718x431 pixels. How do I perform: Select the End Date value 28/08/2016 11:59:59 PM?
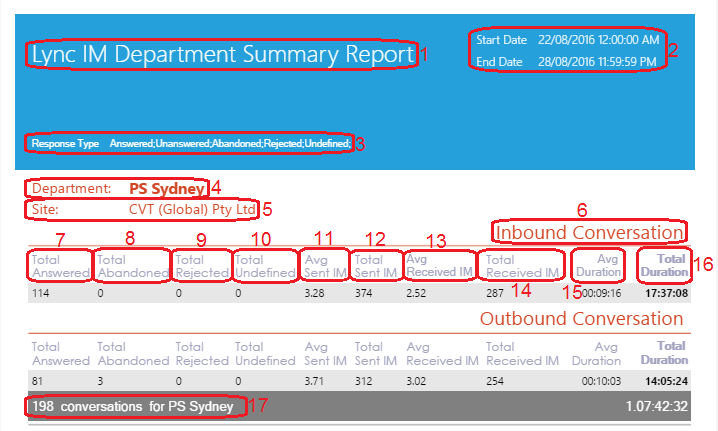pyautogui.click(x=597, y=62)
